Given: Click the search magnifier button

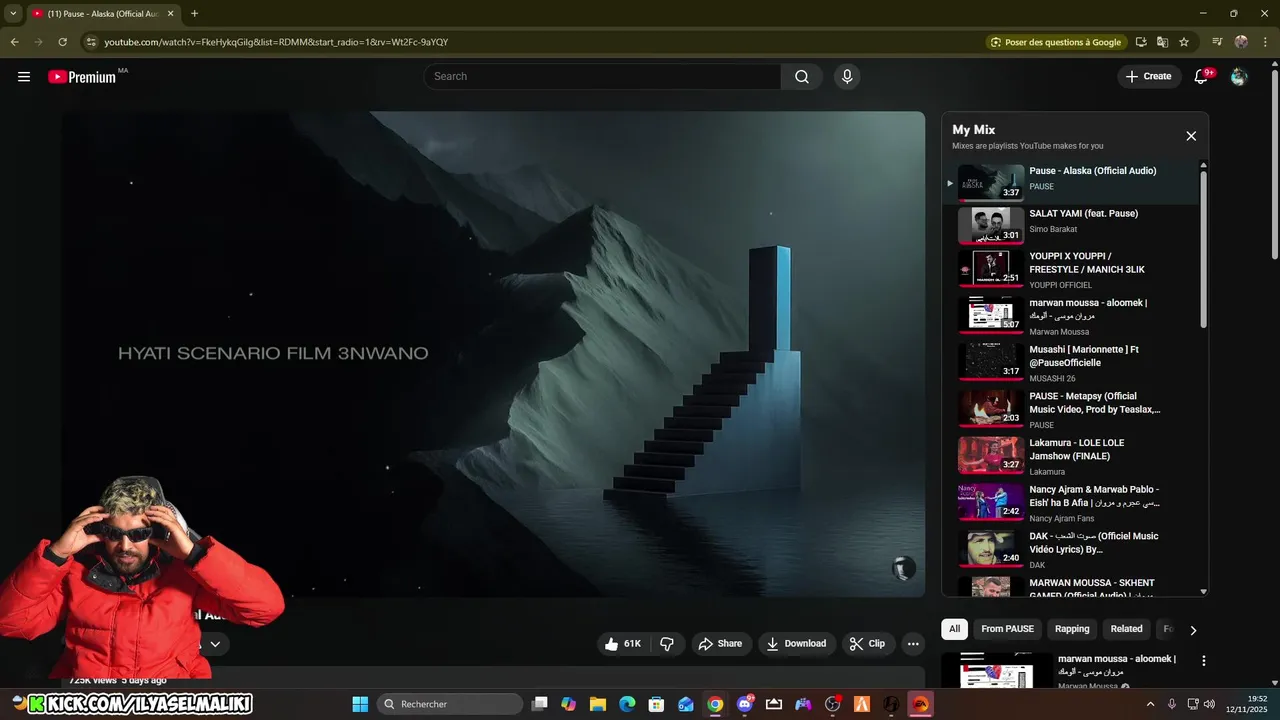Looking at the screenshot, I should pyautogui.click(x=802, y=77).
